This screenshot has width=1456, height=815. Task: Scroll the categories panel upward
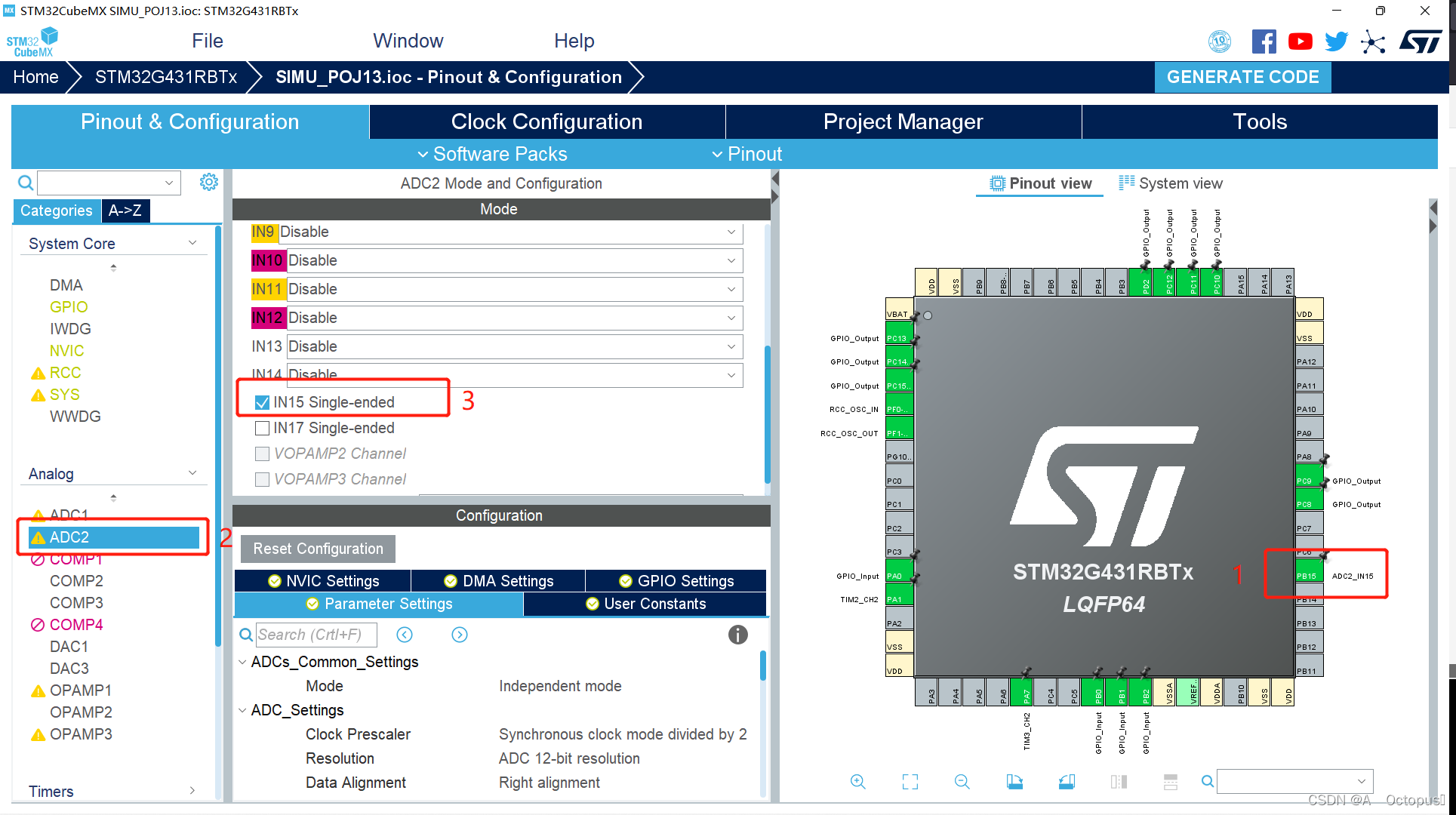pos(113,265)
